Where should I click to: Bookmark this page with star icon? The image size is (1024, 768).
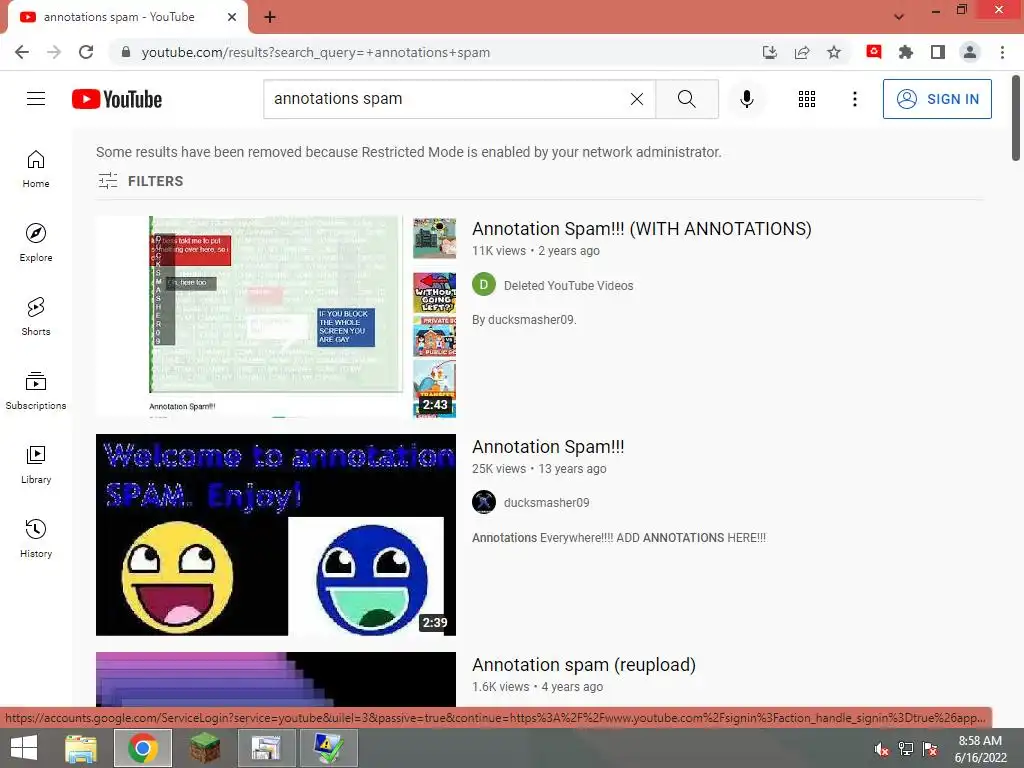834,52
